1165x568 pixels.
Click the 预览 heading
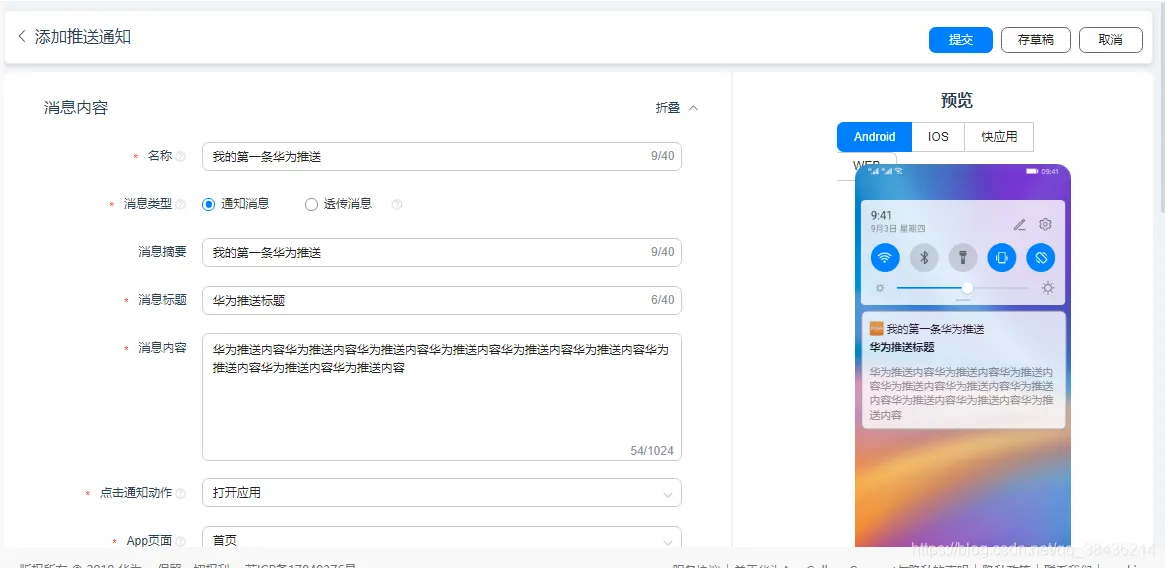(956, 100)
